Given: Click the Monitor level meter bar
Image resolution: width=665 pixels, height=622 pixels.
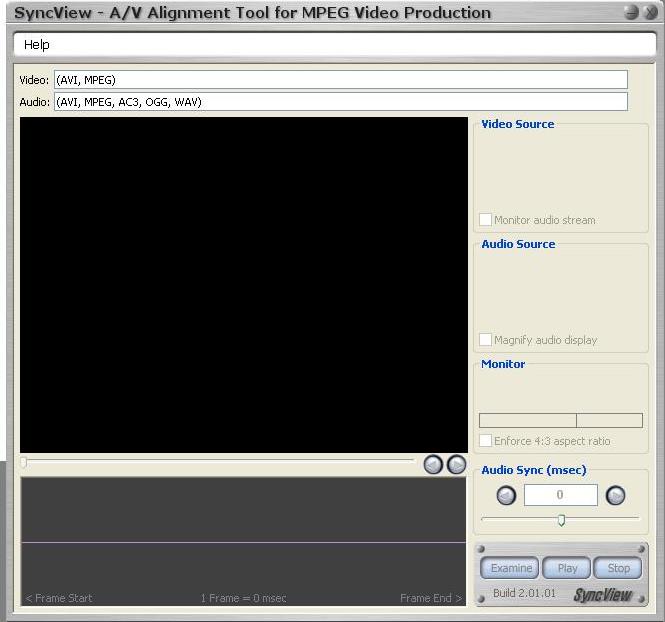Looking at the screenshot, I should point(561,421).
